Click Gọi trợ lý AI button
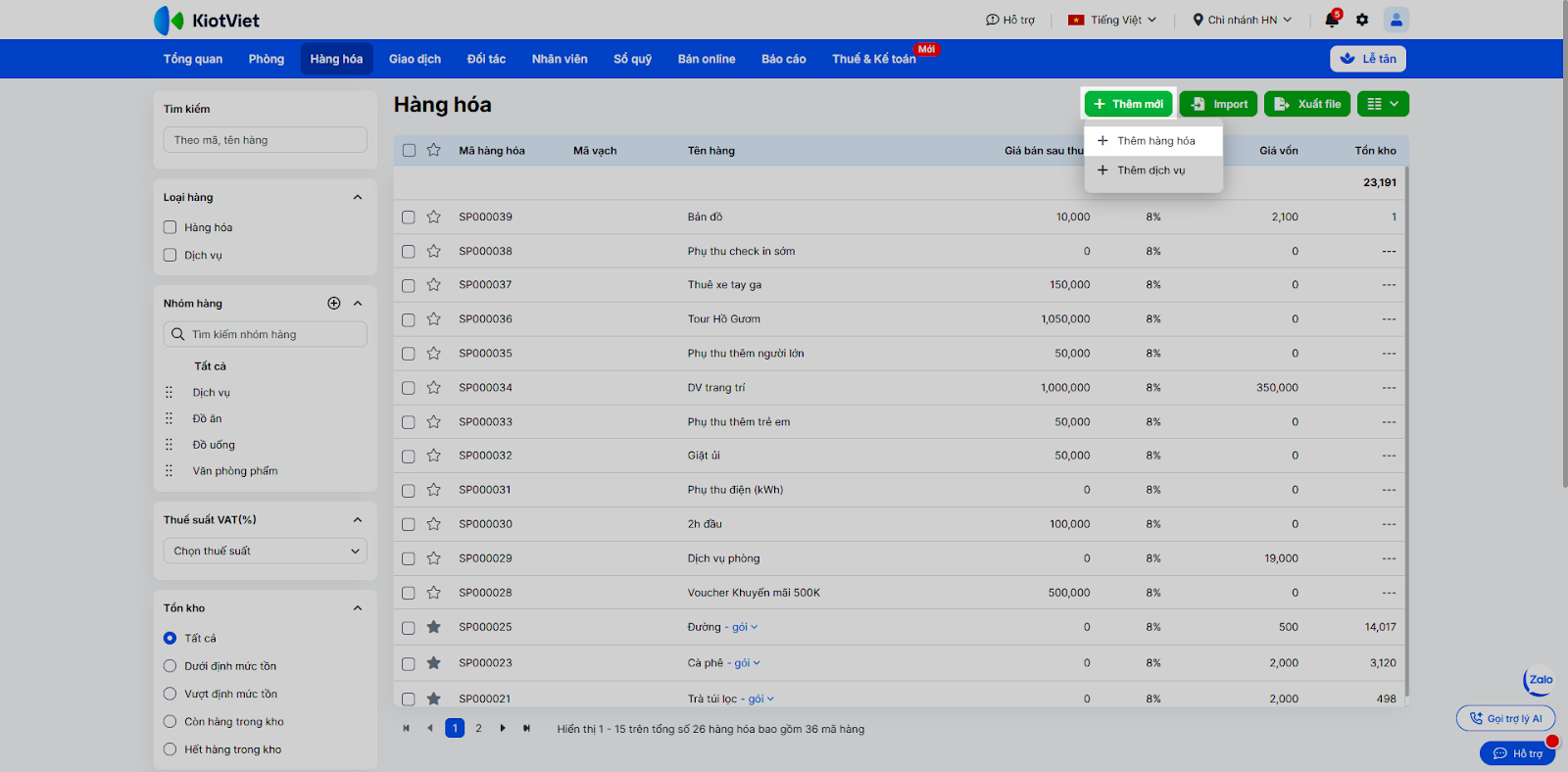1568x772 pixels. pyautogui.click(x=1506, y=718)
